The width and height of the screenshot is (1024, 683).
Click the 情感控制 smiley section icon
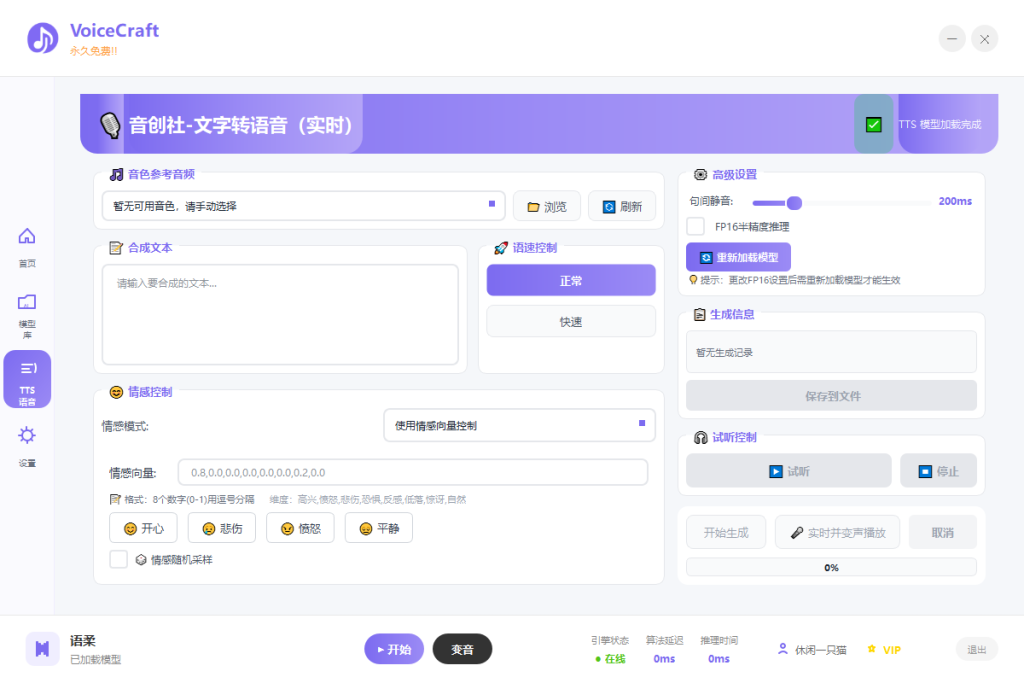[116, 392]
